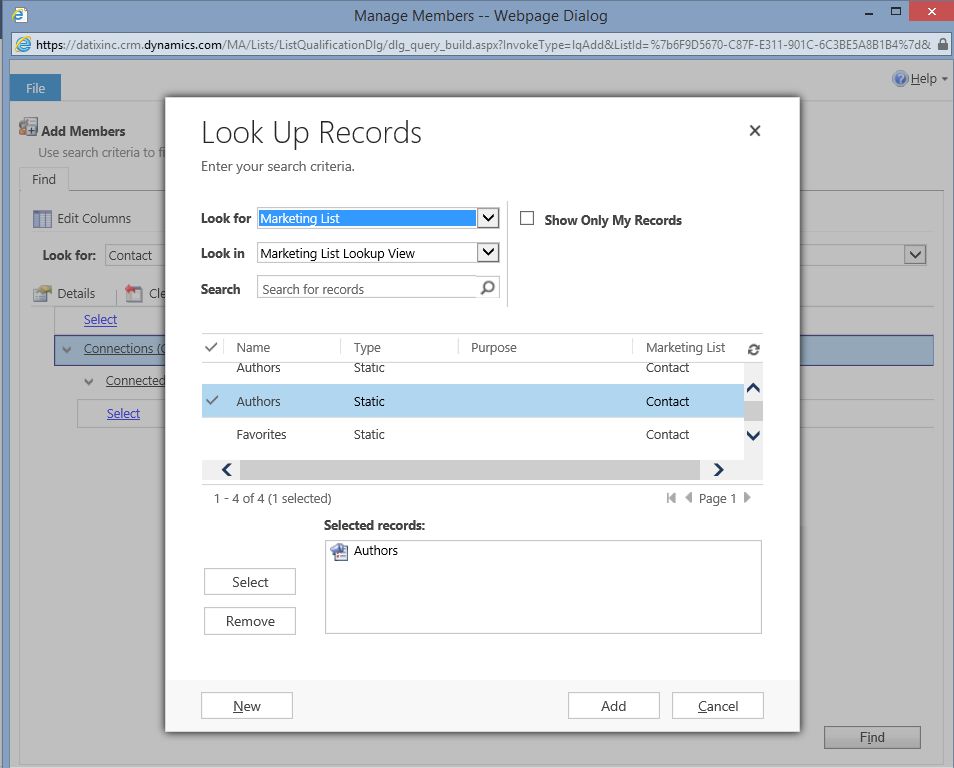Open the File tab
The height and width of the screenshot is (768, 954).
tap(35, 88)
